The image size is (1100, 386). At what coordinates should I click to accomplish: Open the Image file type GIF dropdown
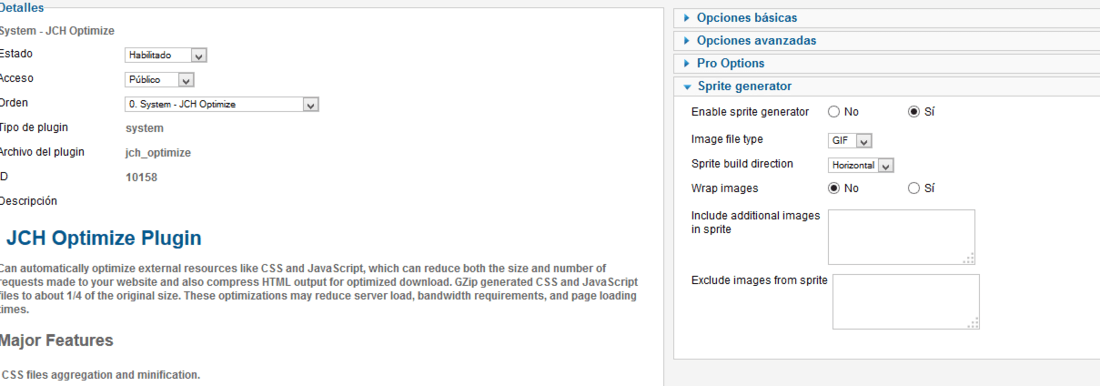pos(850,141)
